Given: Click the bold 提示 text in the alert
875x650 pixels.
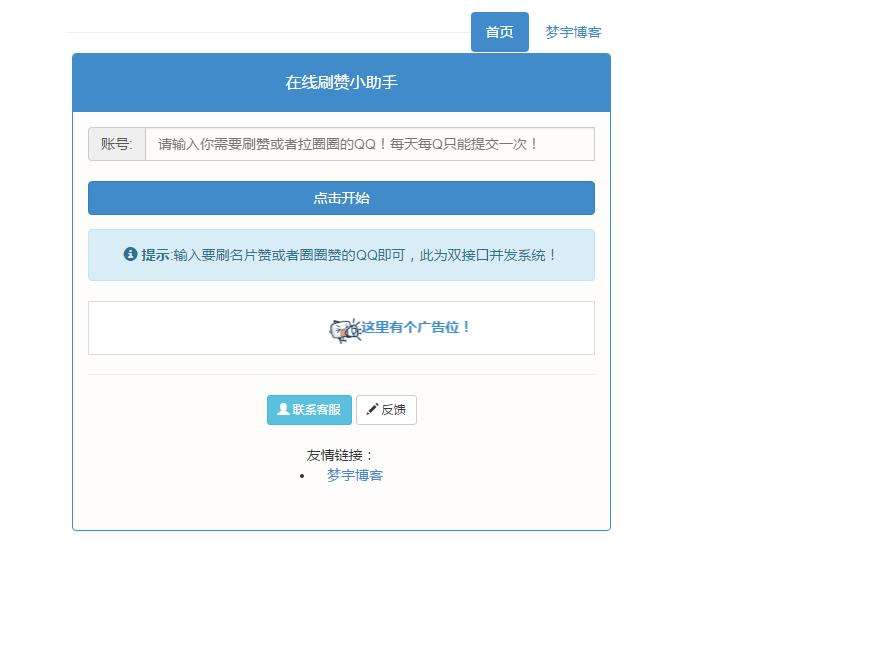Looking at the screenshot, I should [x=155, y=255].
